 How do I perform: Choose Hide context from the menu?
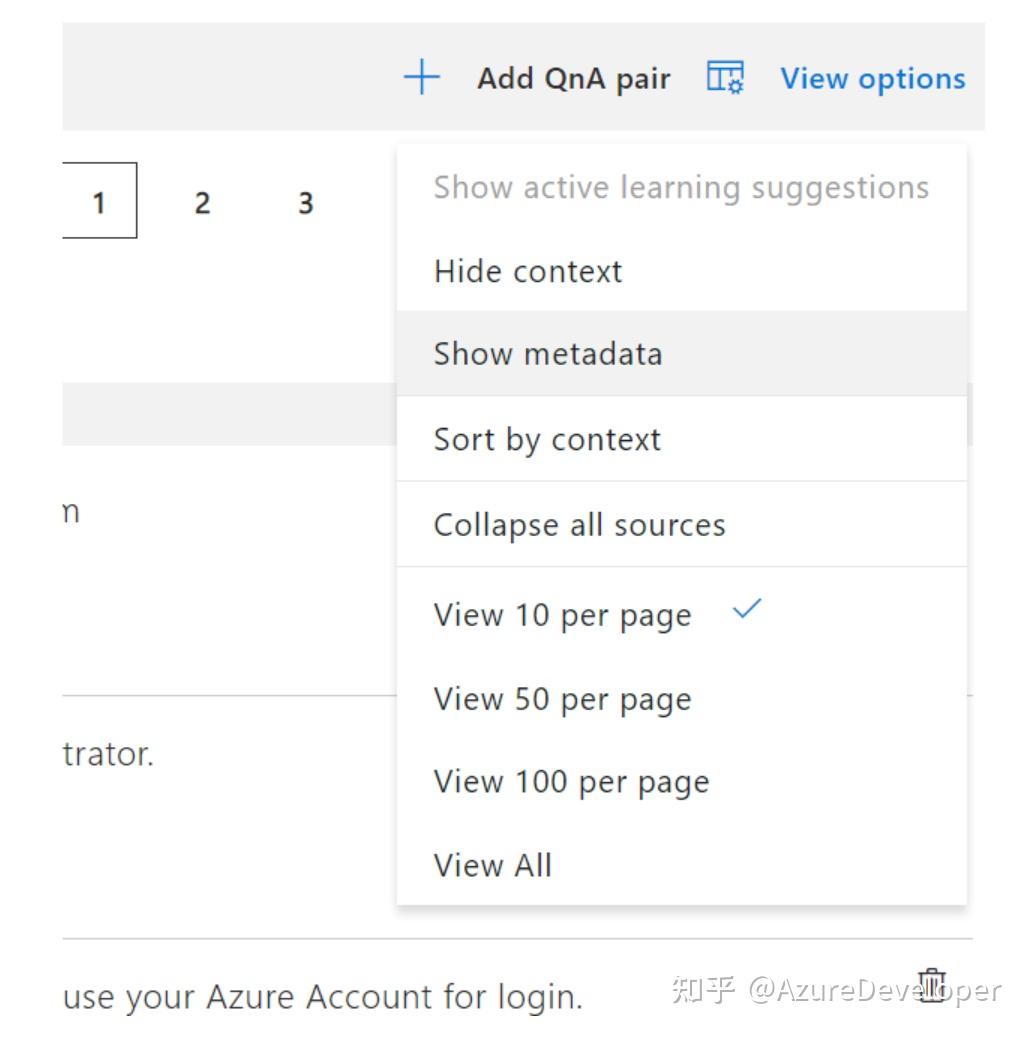click(x=528, y=271)
